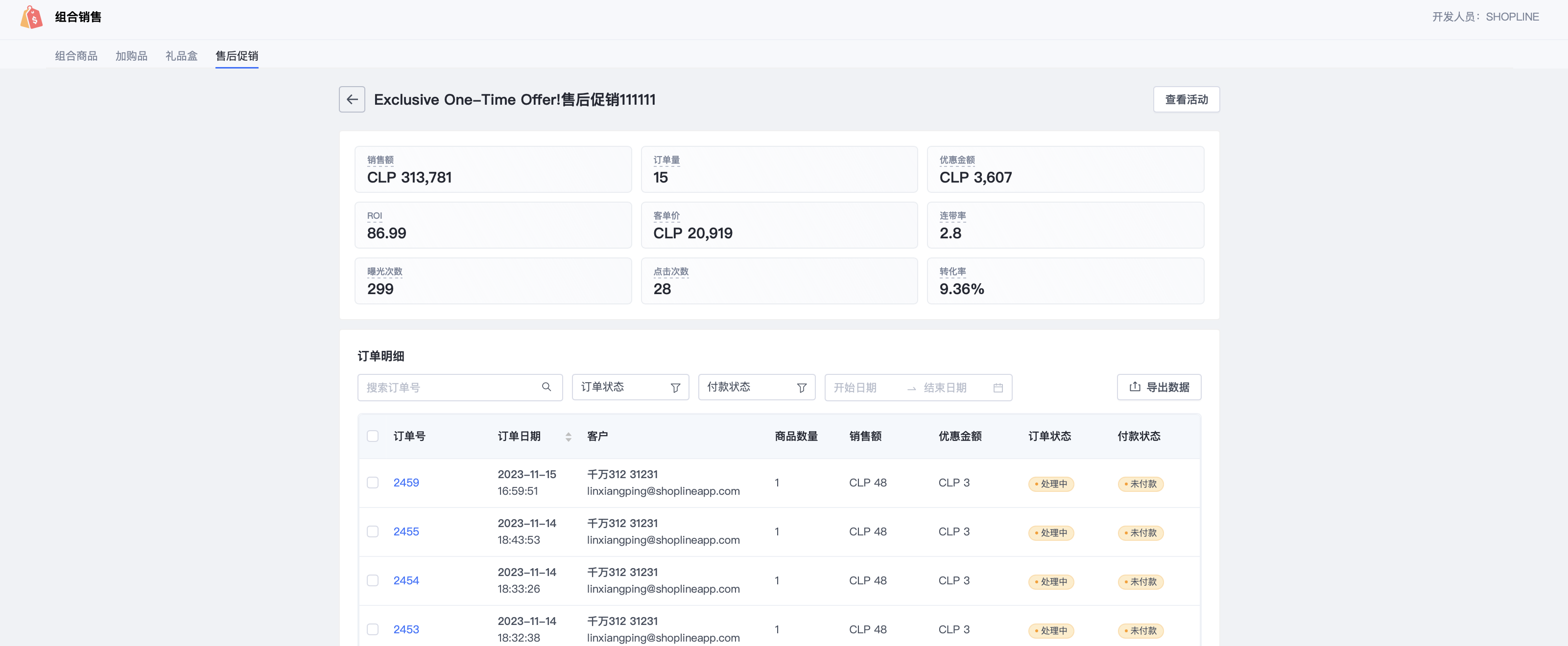This screenshot has height=646, width=1568.
Task: Click the app logo shopping bag icon
Action: (31, 17)
